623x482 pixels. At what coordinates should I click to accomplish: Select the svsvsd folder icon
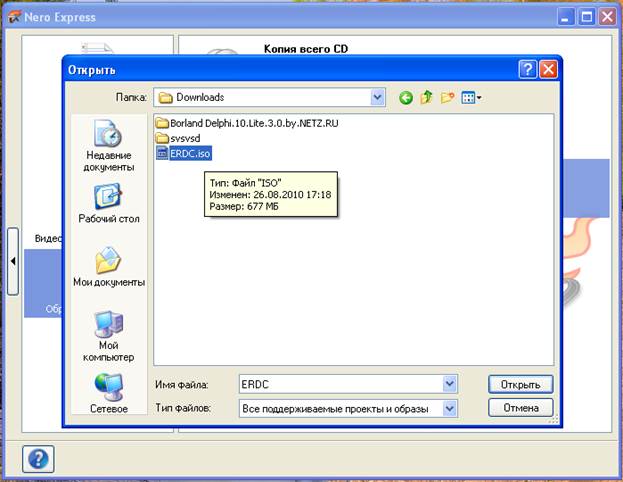coord(162,138)
